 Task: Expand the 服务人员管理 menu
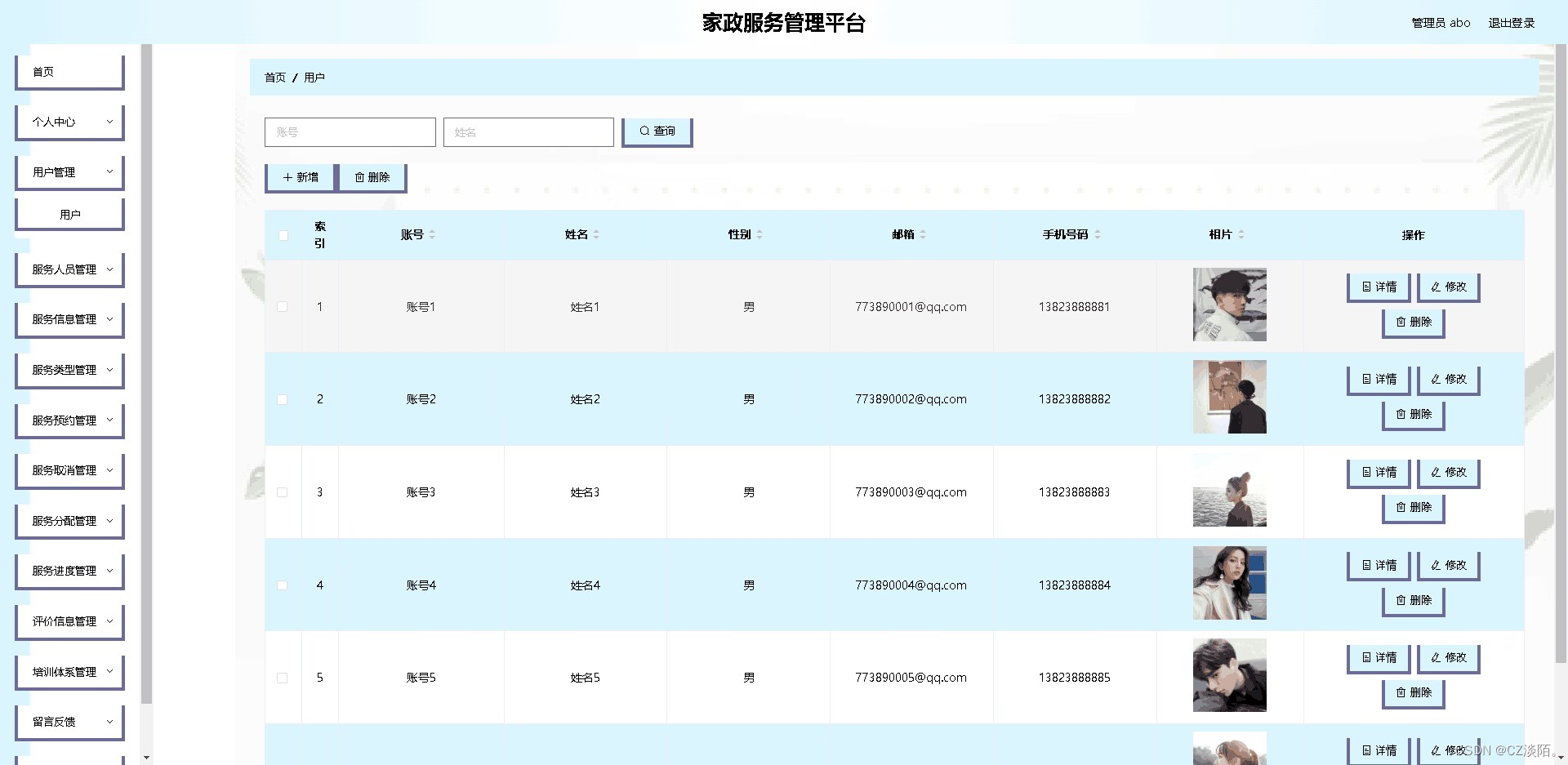point(69,269)
